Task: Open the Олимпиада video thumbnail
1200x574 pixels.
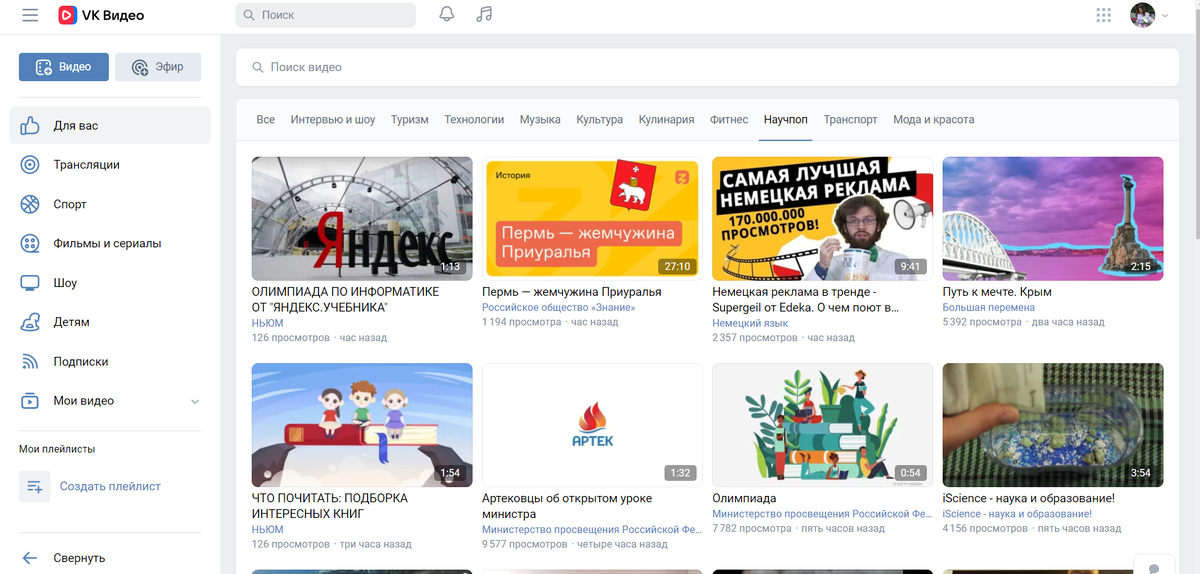Action: [822, 425]
